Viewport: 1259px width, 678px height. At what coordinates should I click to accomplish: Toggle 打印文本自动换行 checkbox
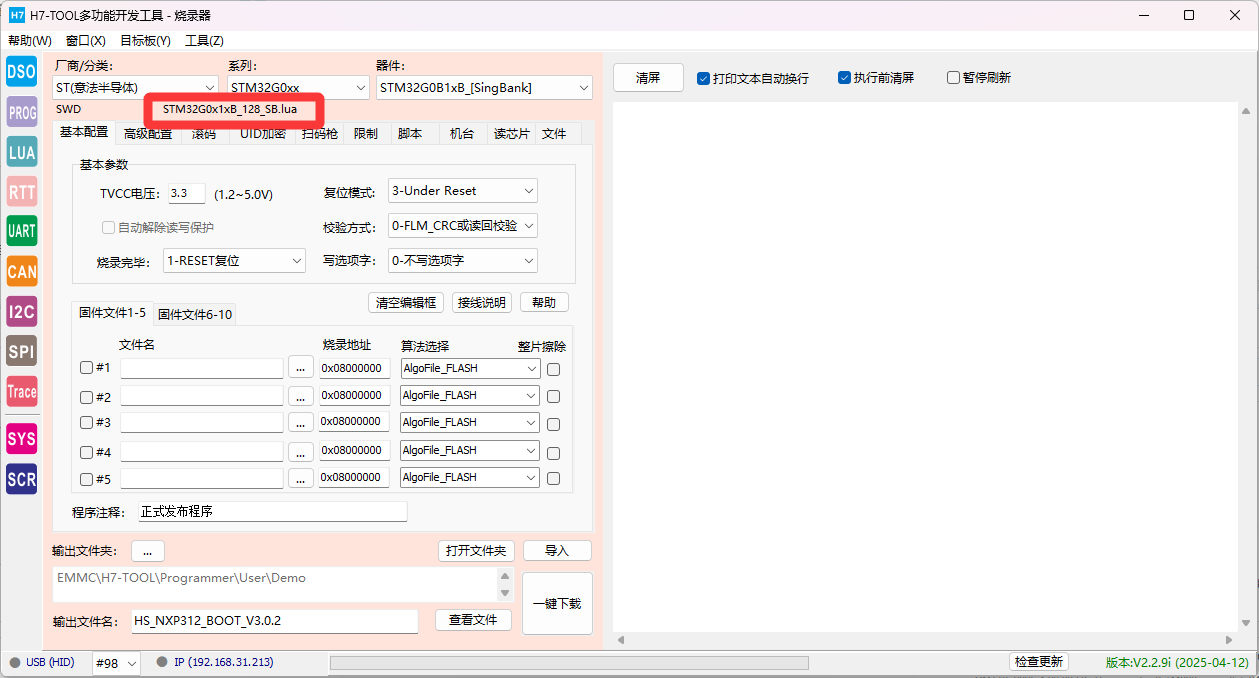(704, 78)
